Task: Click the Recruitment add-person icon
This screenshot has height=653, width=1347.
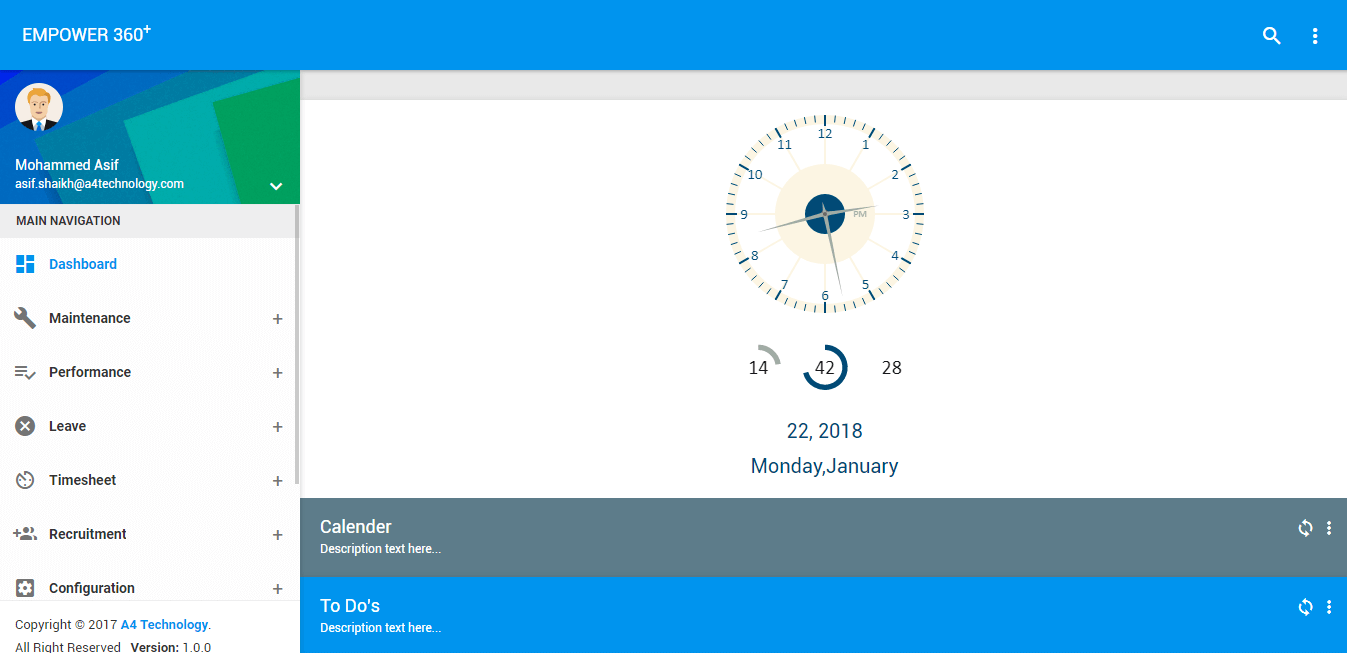Action: click(x=24, y=533)
